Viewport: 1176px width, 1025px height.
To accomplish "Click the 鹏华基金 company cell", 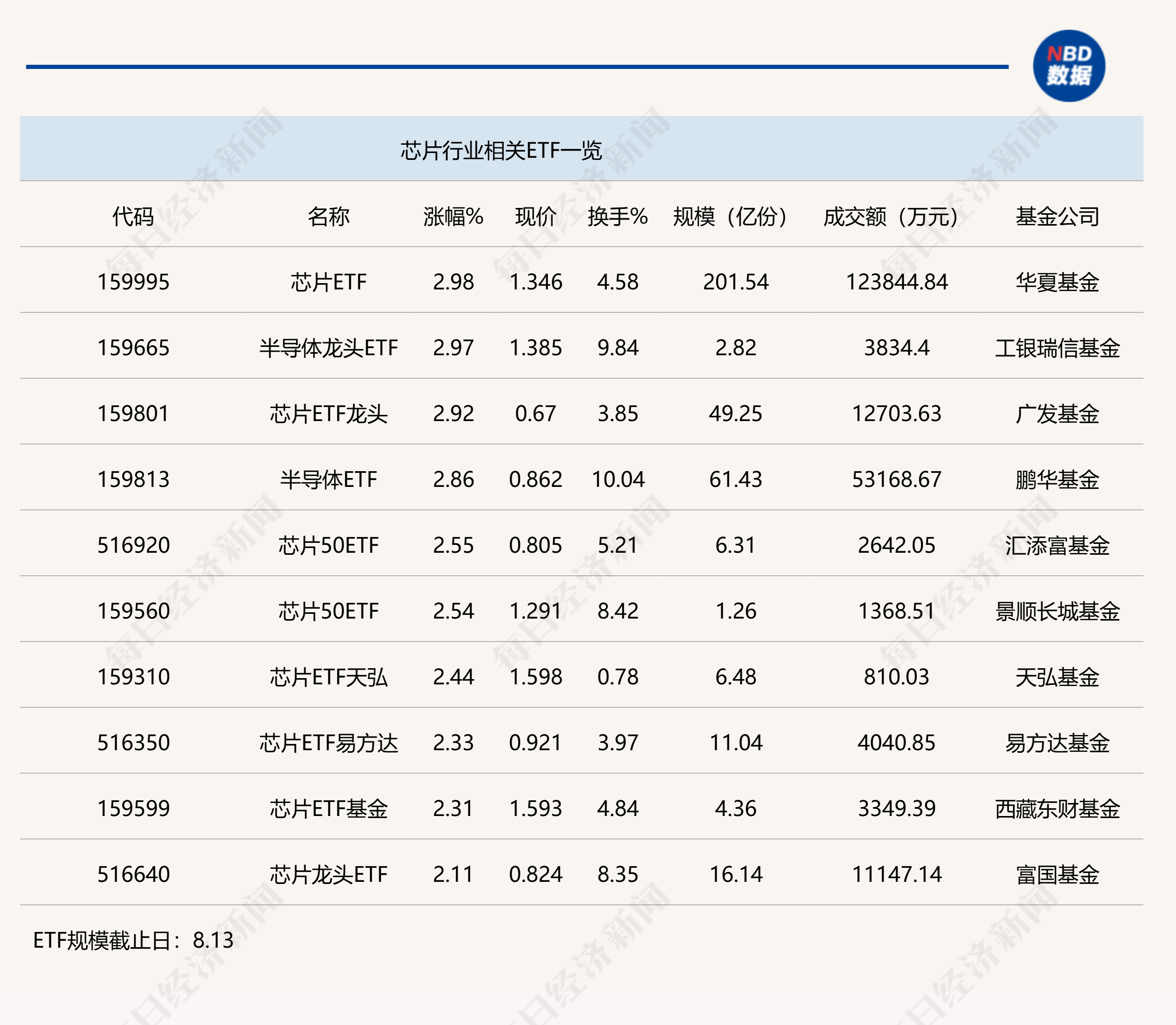I will 1057,479.
